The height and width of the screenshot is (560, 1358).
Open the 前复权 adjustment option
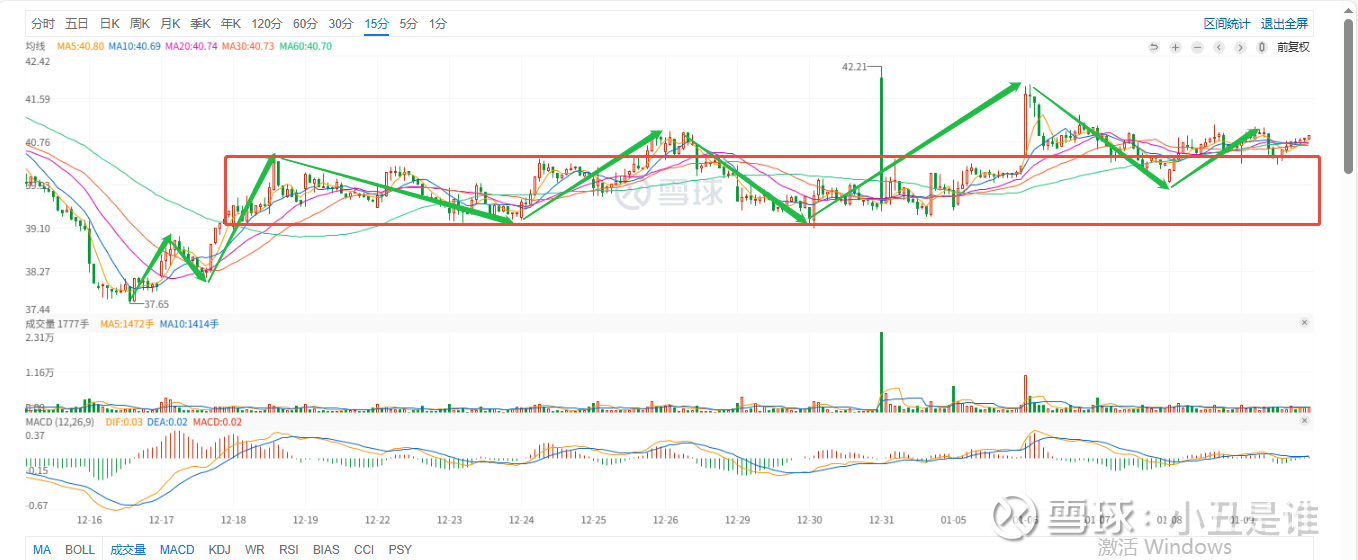click(x=1293, y=47)
